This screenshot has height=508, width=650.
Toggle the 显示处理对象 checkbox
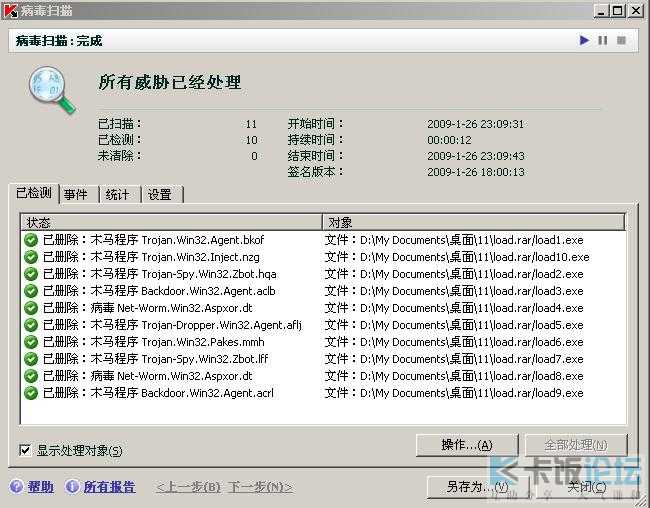tap(25, 450)
